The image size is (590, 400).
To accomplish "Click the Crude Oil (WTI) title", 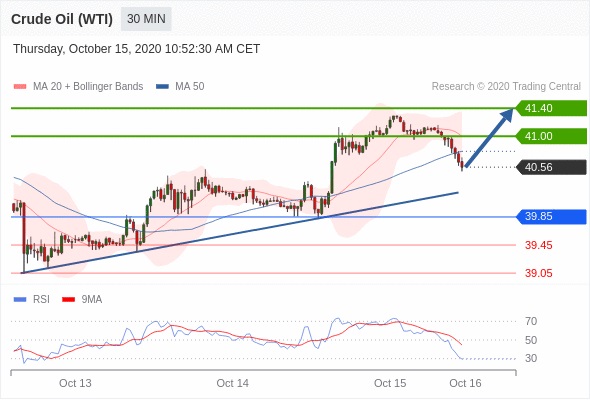I will 62,19.
